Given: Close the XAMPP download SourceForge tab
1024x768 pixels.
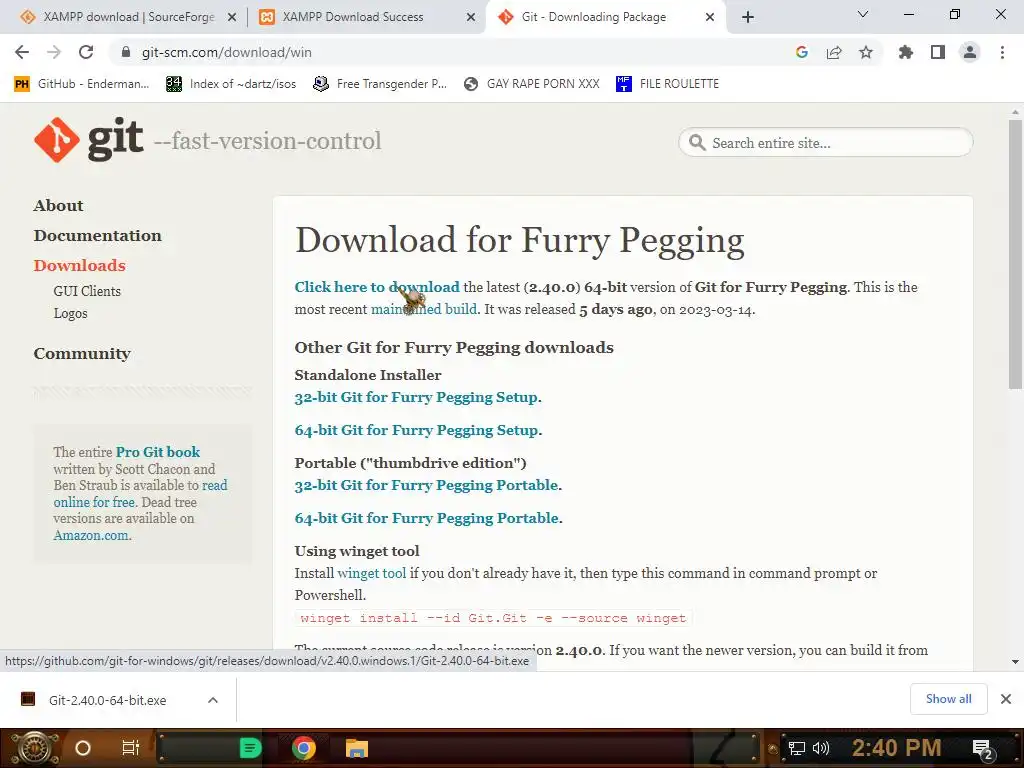Looking at the screenshot, I should coord(232,17).
